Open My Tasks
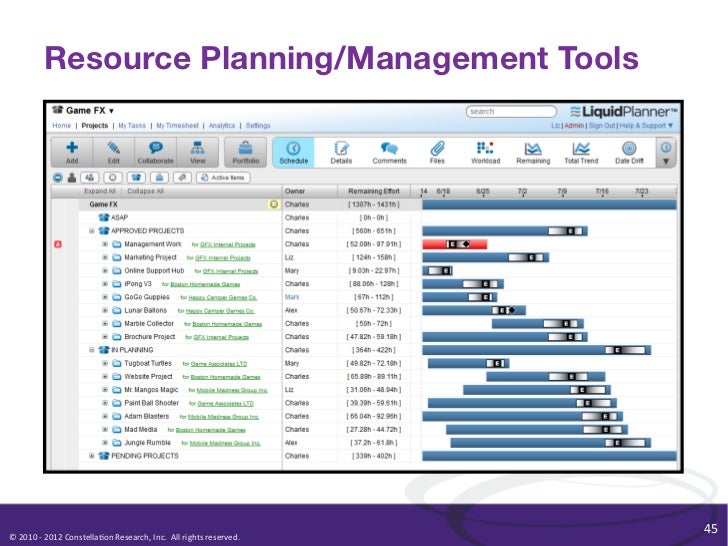 (x=132, y=125)
